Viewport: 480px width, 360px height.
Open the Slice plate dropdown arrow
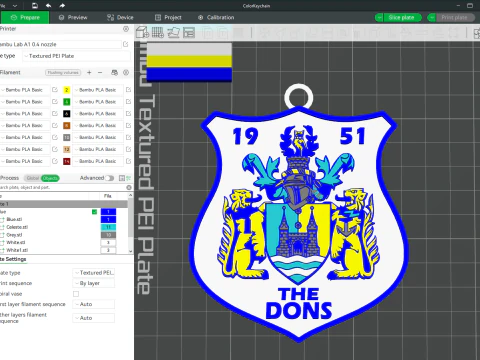379,17
